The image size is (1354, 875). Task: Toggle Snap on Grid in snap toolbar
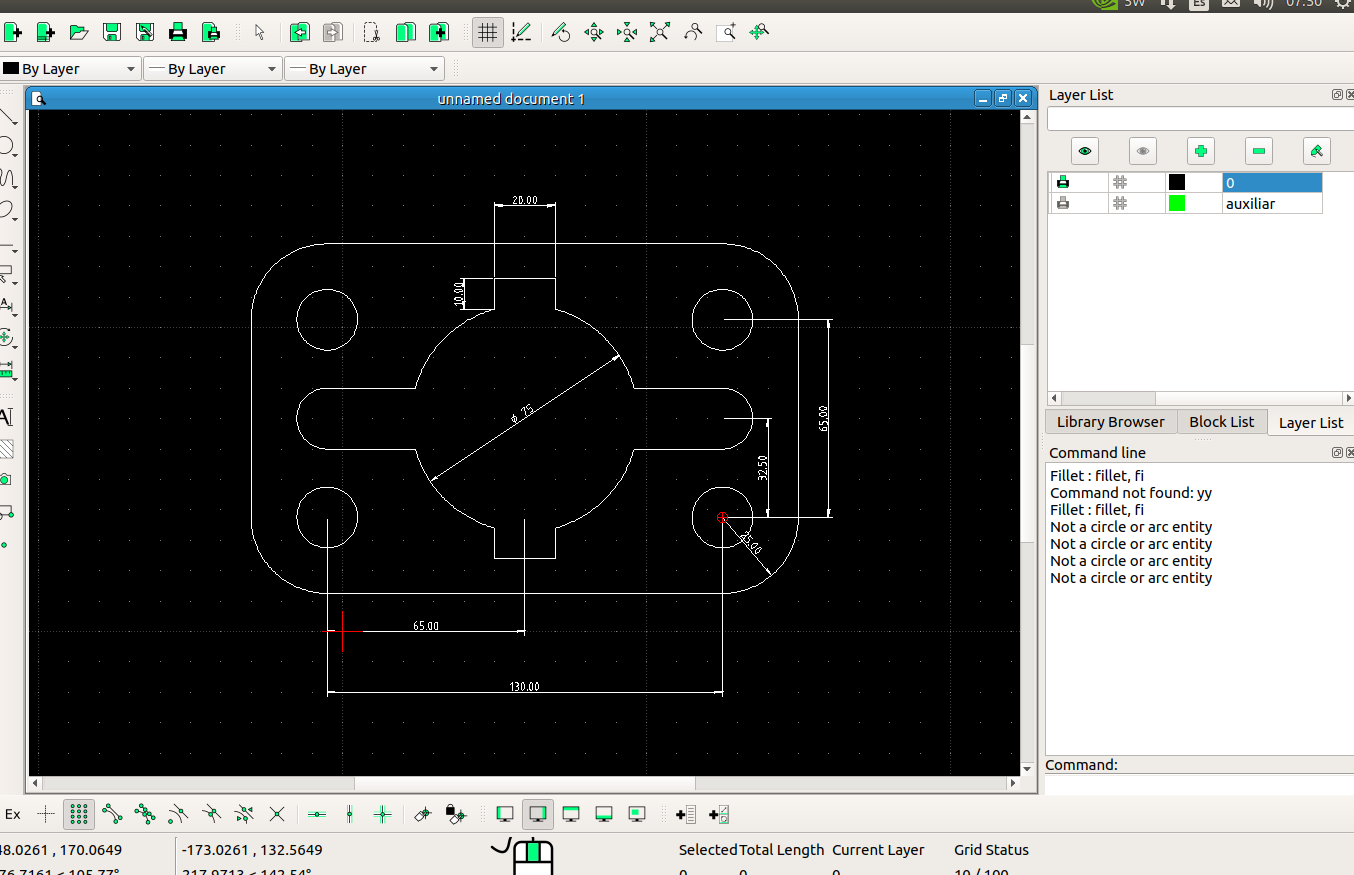[x=79, y=814]
